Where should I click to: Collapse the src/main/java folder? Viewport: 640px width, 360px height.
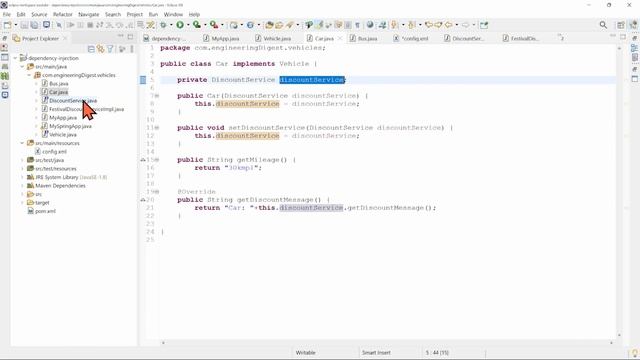22,67
